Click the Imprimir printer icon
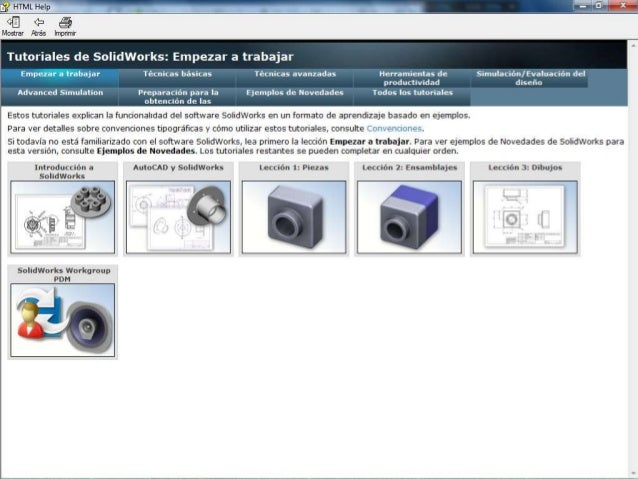This screenshot has width=638, height=479. (65, 22)
